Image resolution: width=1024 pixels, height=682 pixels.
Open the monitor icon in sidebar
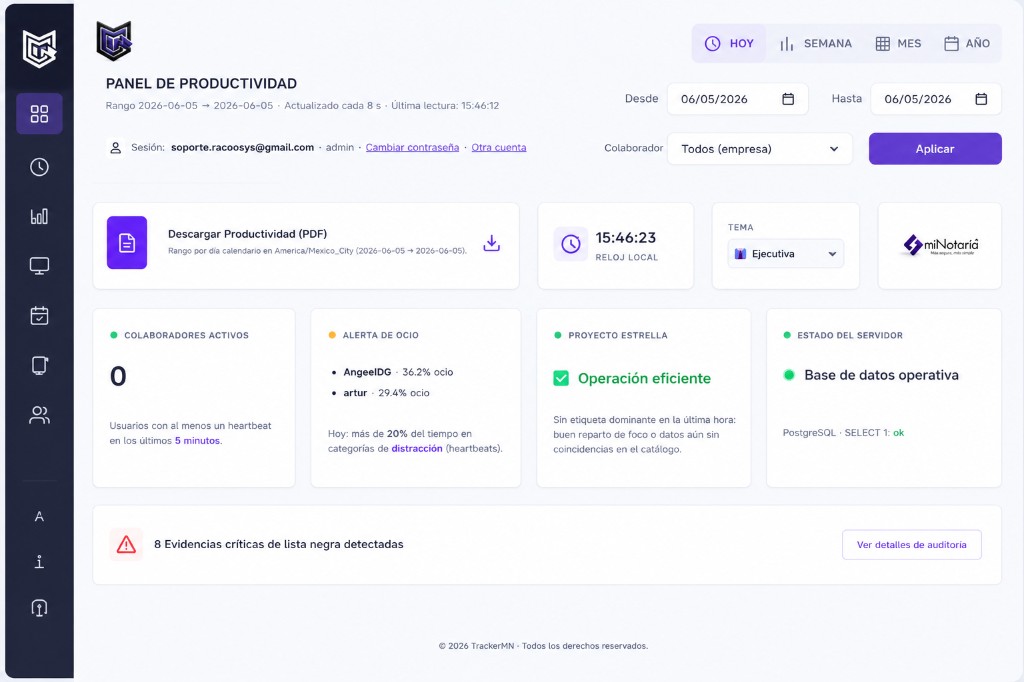(39, 266)
